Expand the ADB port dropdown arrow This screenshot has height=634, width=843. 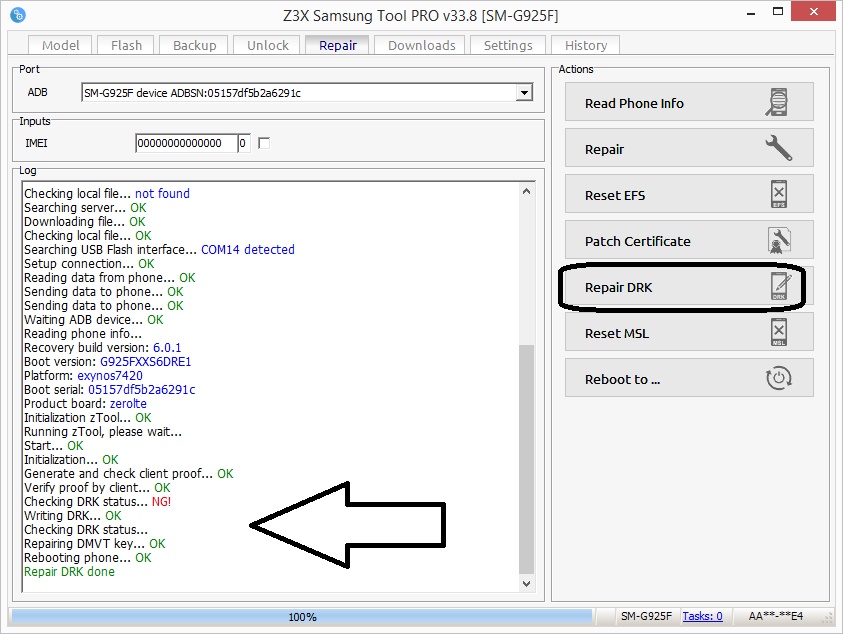524,93
